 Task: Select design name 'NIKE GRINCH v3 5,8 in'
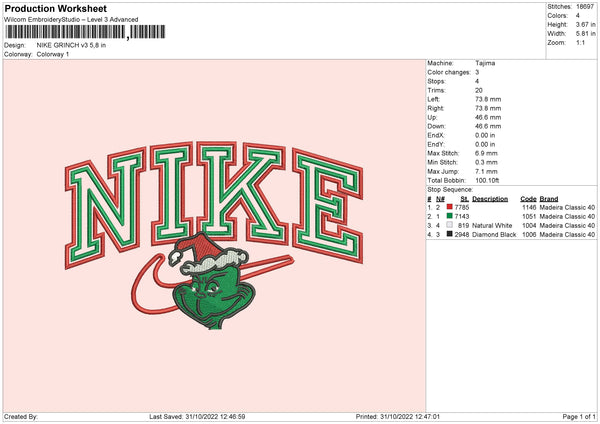pos(71,45)
